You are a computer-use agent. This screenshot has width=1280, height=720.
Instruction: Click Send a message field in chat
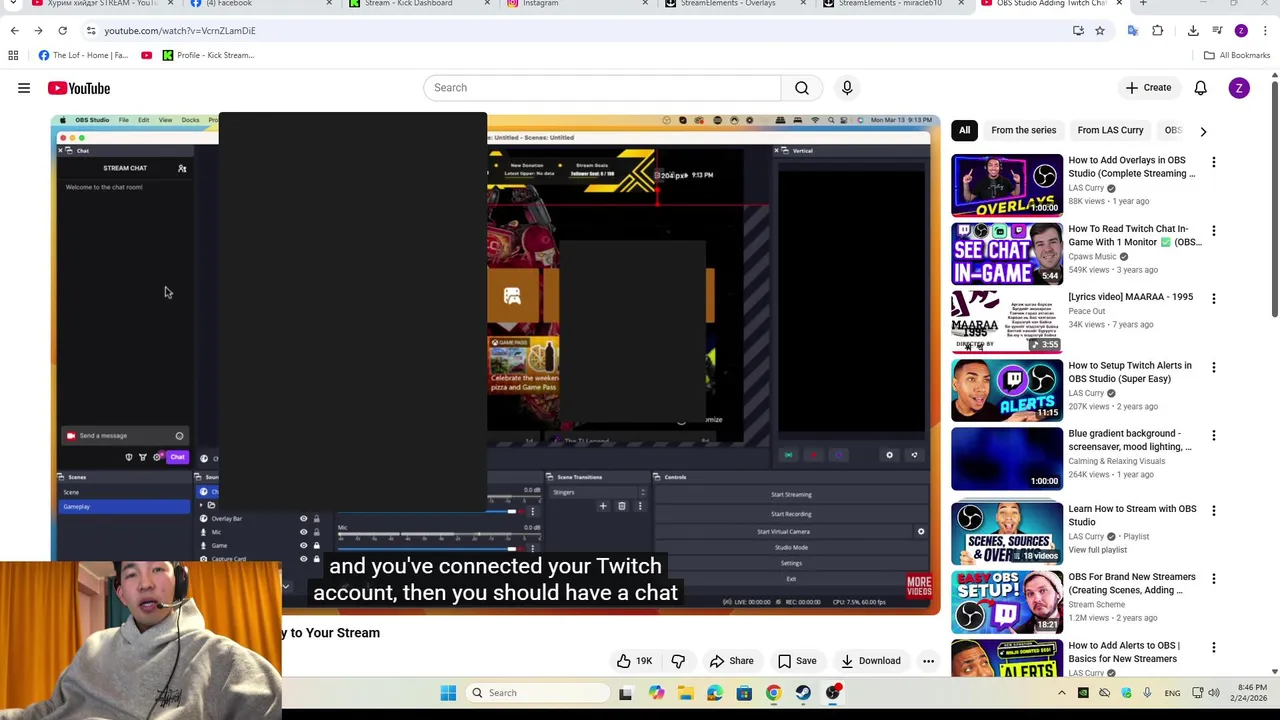pos(125,436)
